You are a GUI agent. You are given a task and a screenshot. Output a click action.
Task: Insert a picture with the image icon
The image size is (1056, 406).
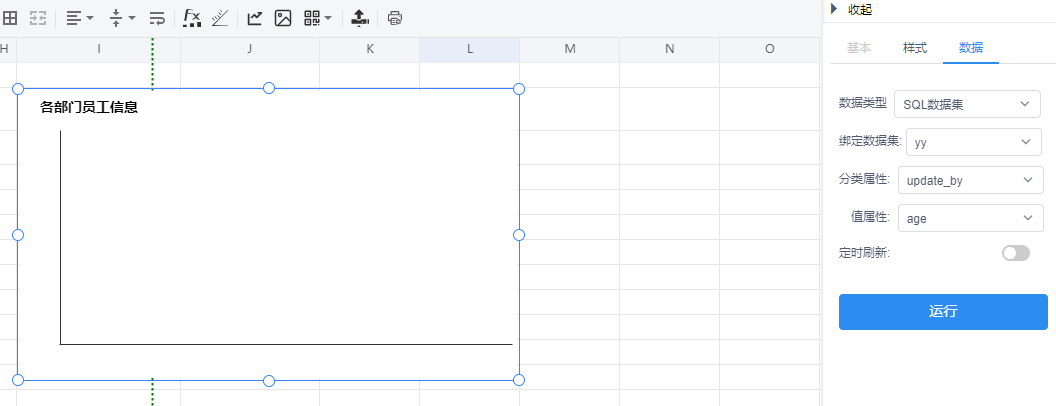[x=283, y=18]
